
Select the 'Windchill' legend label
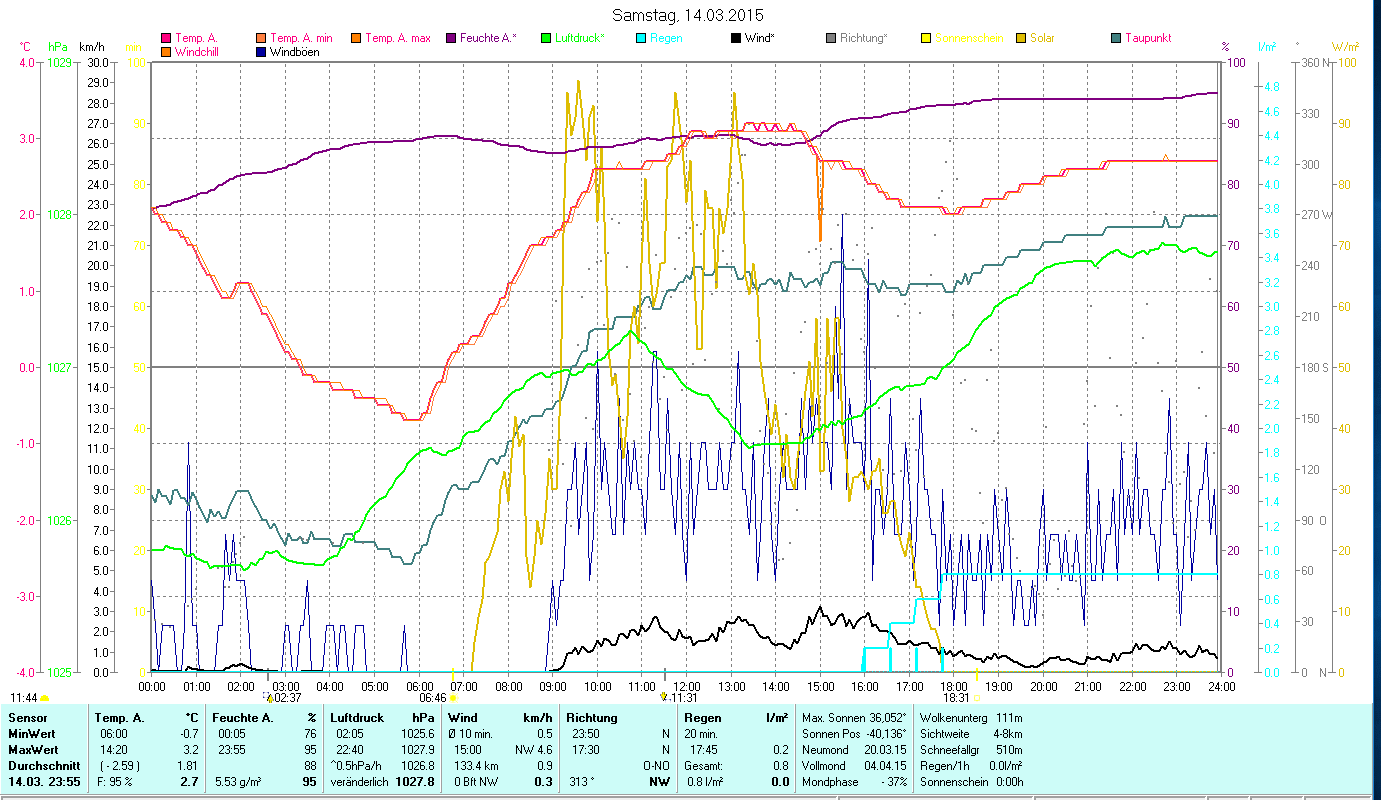click(199, 52)
